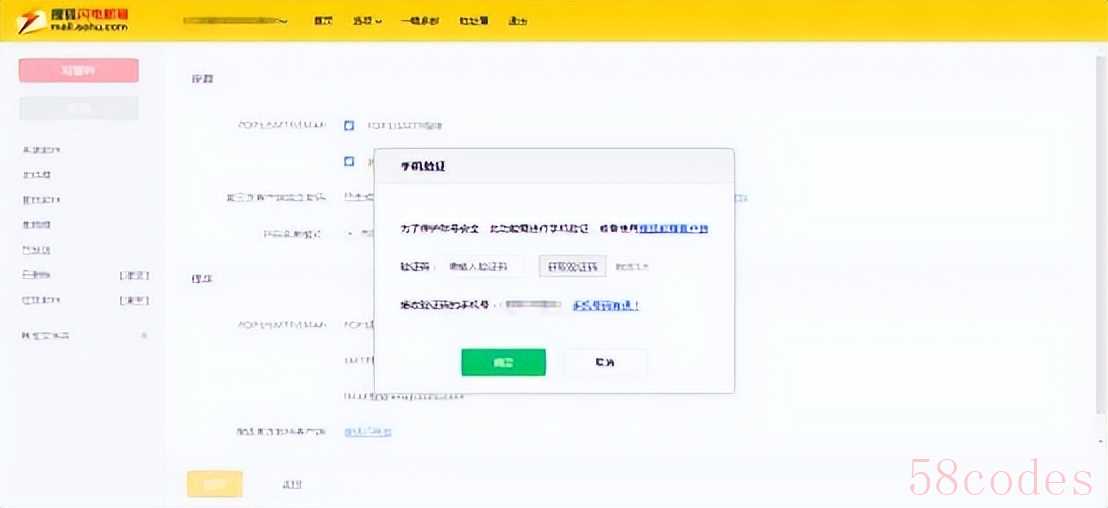Click the get verification code button

tap(572, 267)
